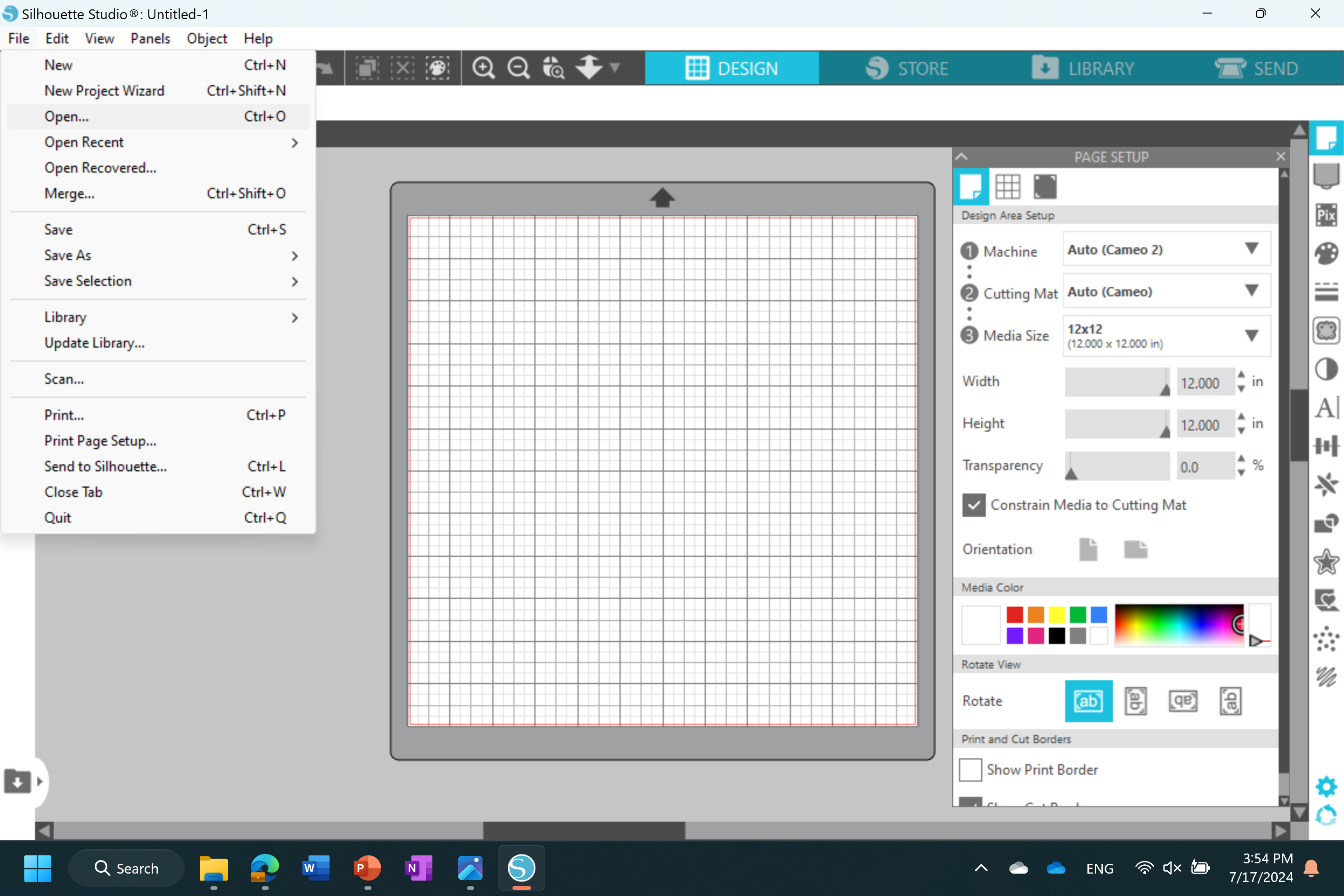Click Update Library... menu entry
Viewport: 1344px width, 896px height.
tap(158, 343)
